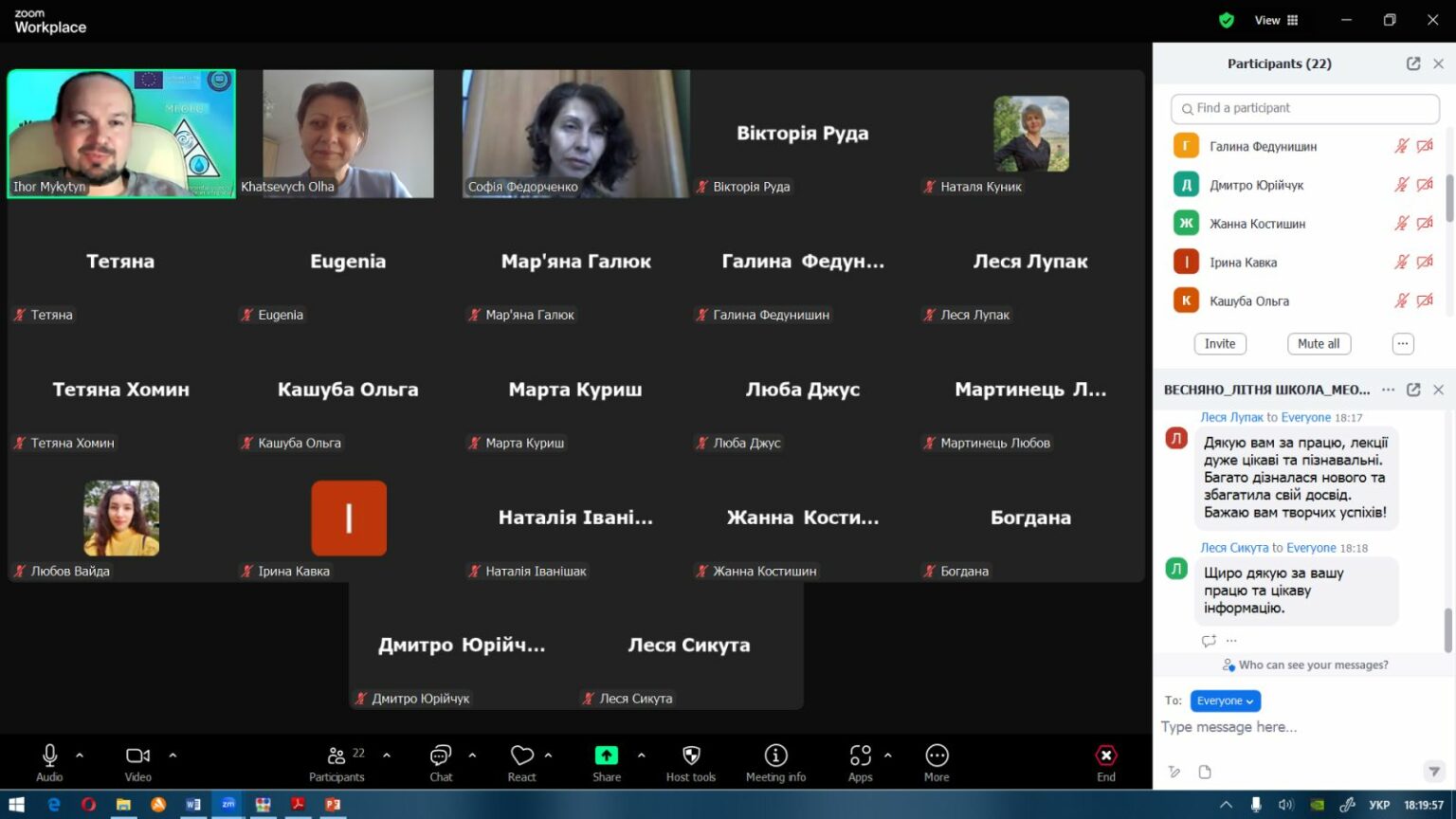Open Meeting info icon
This screenshot has height=819, width=1456.
775,755
